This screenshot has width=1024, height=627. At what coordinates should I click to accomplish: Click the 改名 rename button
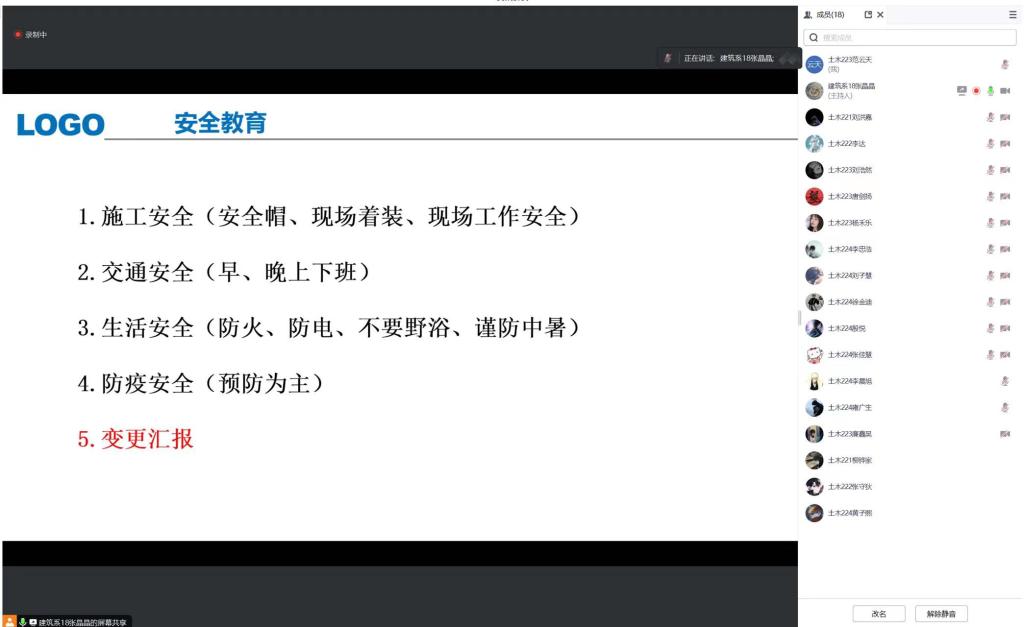(879, 614)
